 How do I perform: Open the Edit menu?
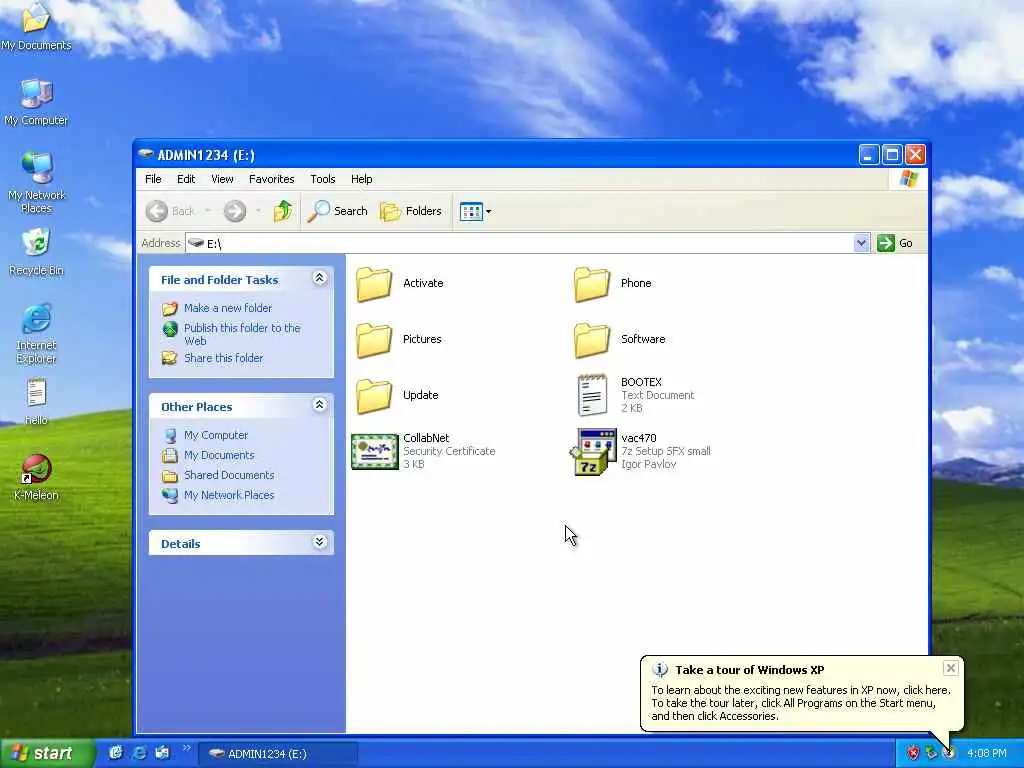tap(186, 179)
